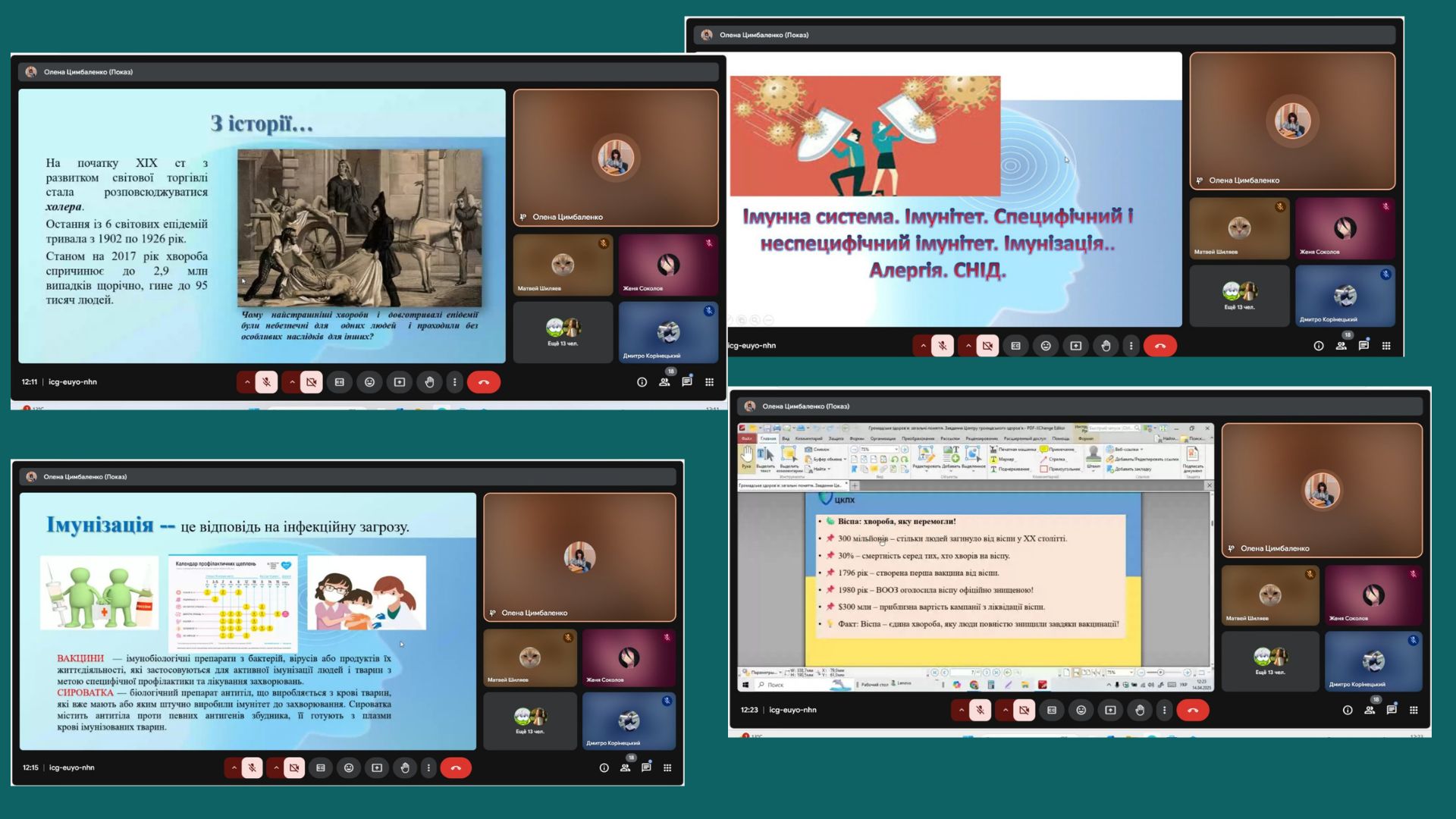The height and width of the screenshot is (819, 1456).
Task: Raise hand in the 12:15 meeting window
Action: [405, 768]
